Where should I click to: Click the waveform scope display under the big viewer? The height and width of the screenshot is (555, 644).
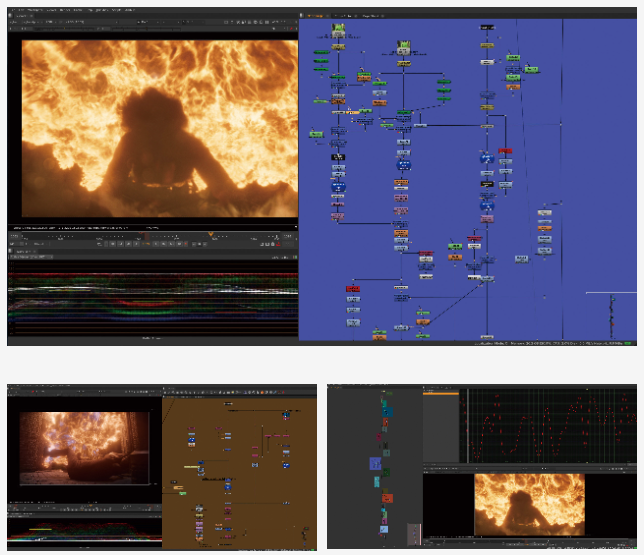[153, 298]
